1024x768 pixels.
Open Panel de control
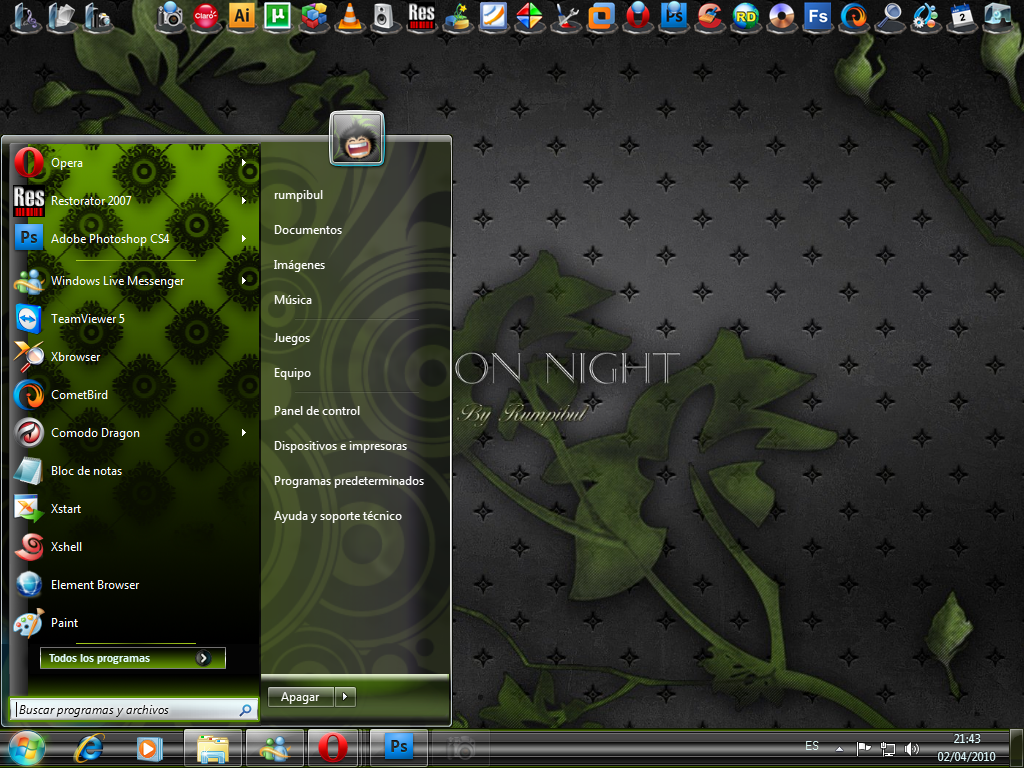tap(317, 411)
